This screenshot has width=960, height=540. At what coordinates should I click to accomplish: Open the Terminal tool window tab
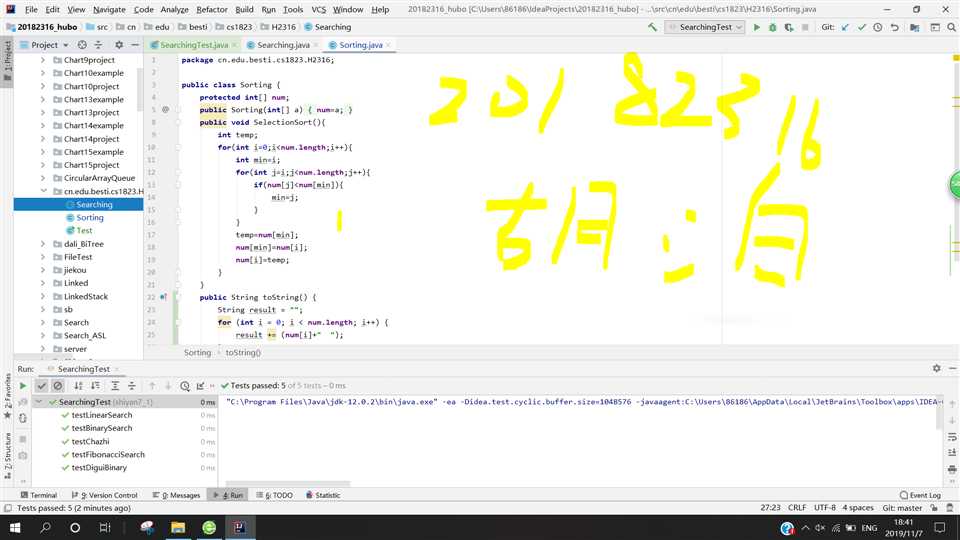tap(39, 495)
